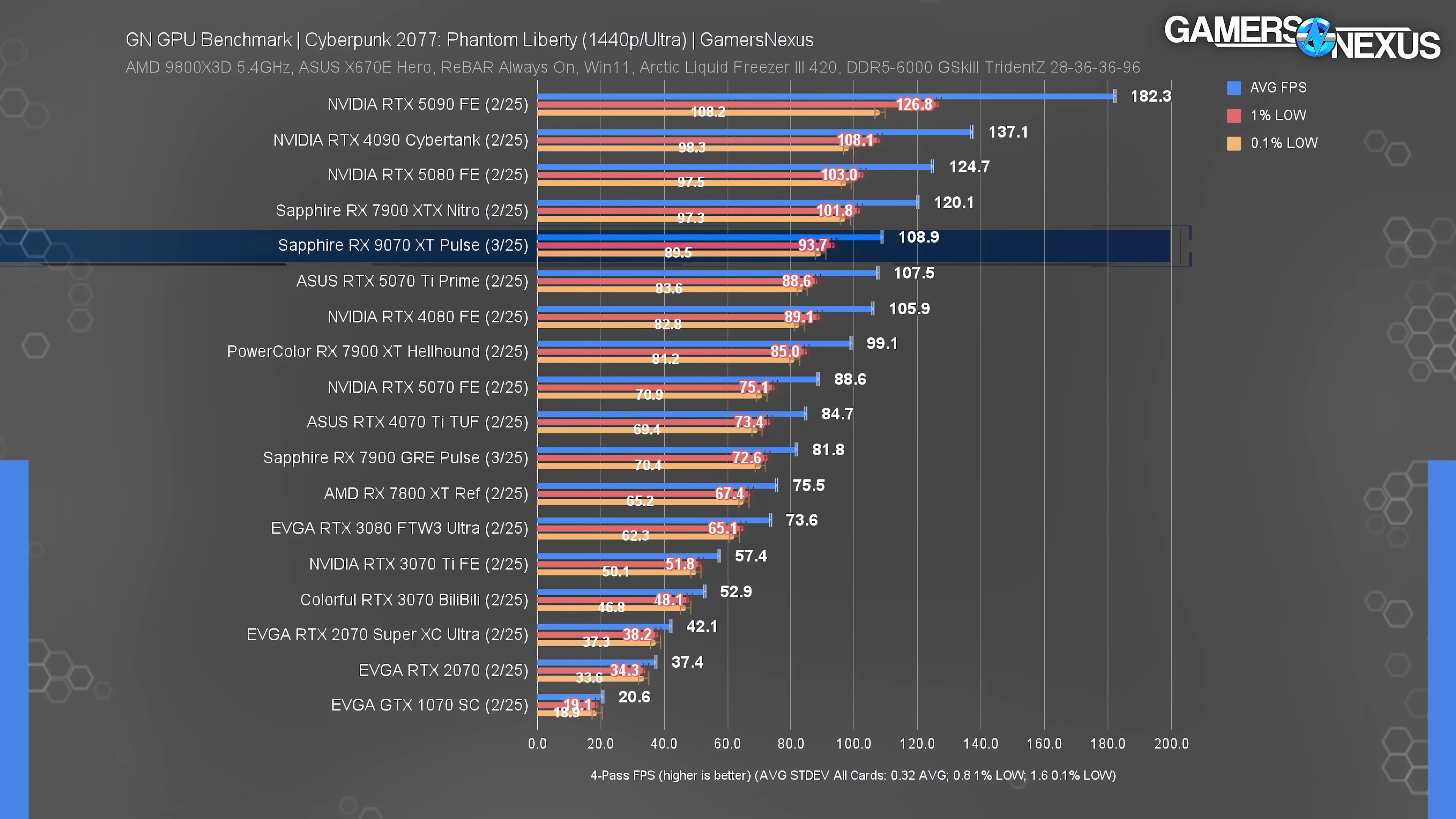This screenshot has width=1456, height=819.
Task: Click the 75.5 average FPS value
Action: tap(809, 486)
